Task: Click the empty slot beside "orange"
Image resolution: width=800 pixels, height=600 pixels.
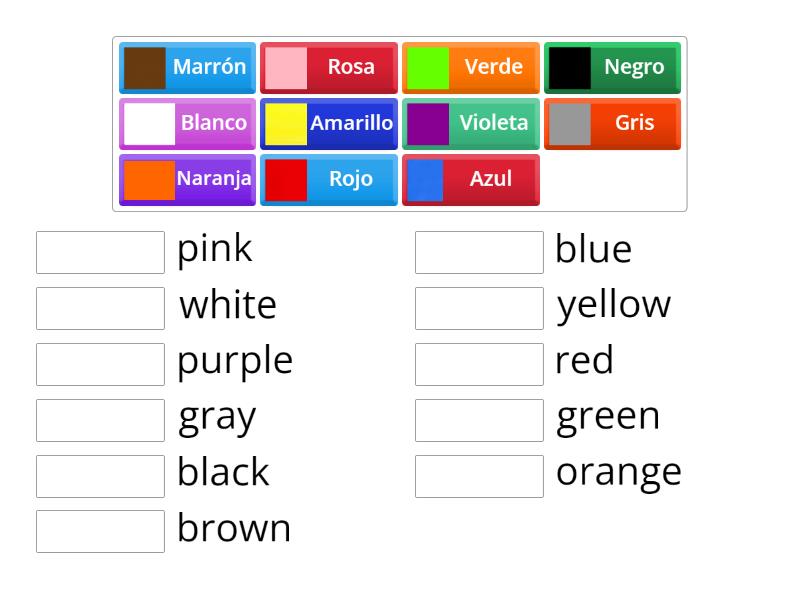Action: (479, 475)
